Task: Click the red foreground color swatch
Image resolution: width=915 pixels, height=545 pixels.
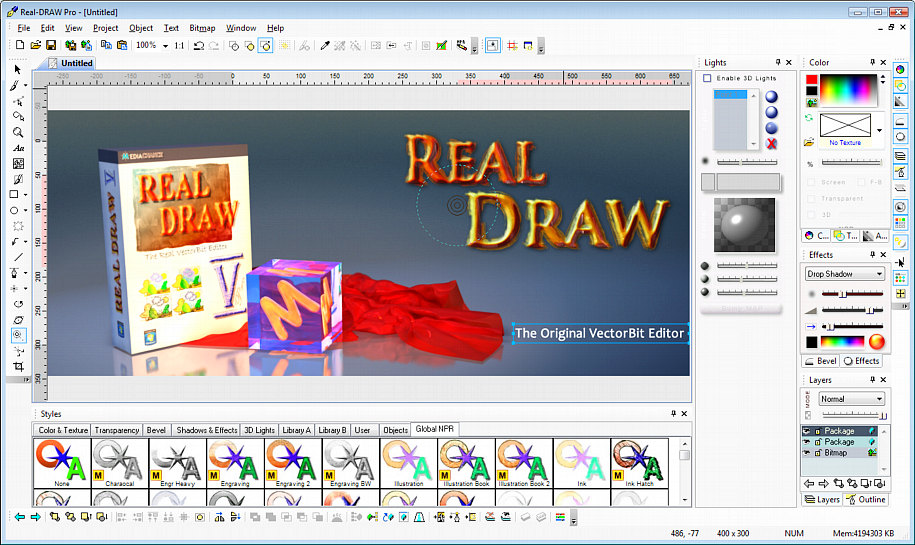Action: (812, 79)
